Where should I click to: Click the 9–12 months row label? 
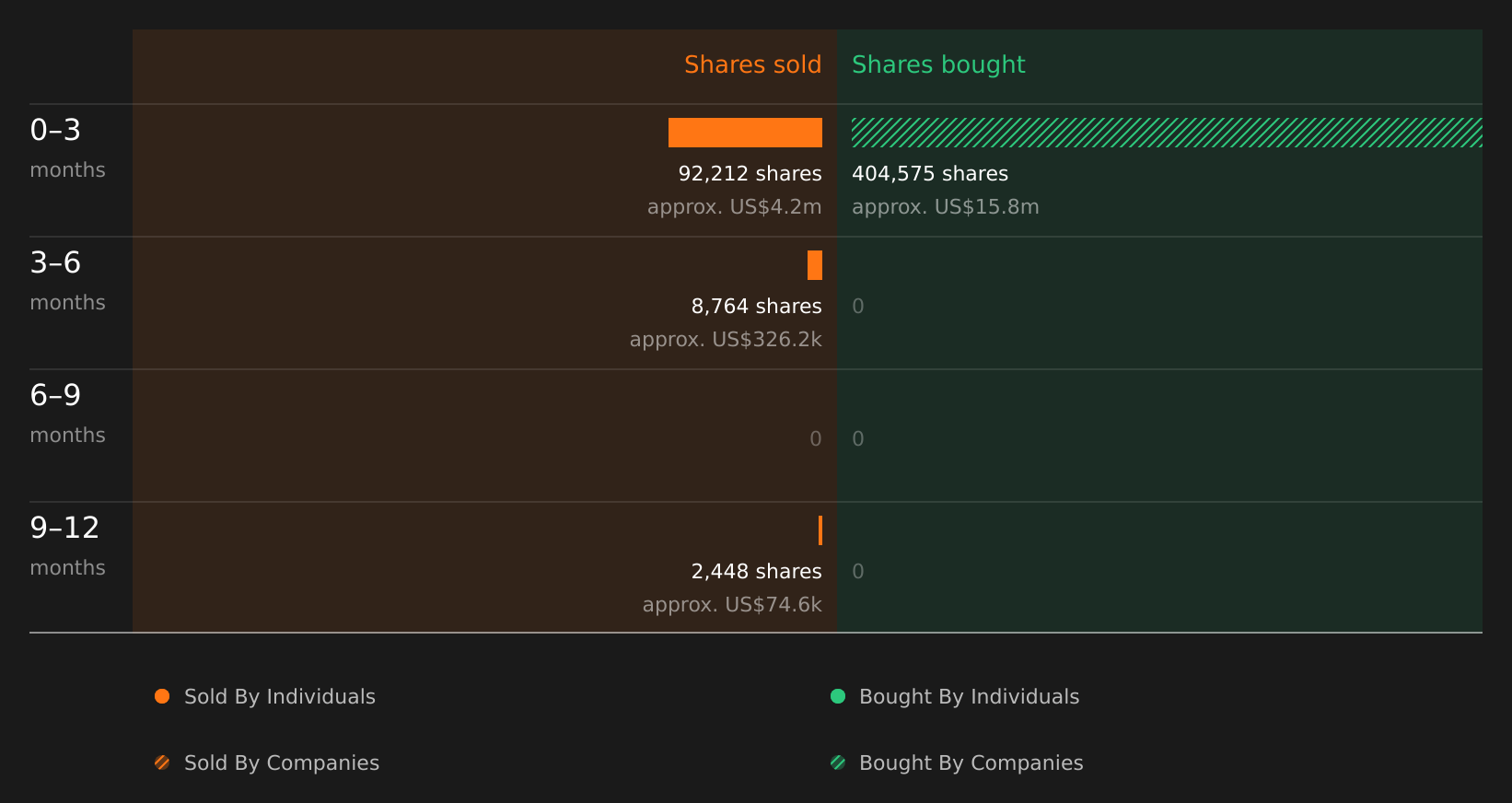[x=67, y=546]
